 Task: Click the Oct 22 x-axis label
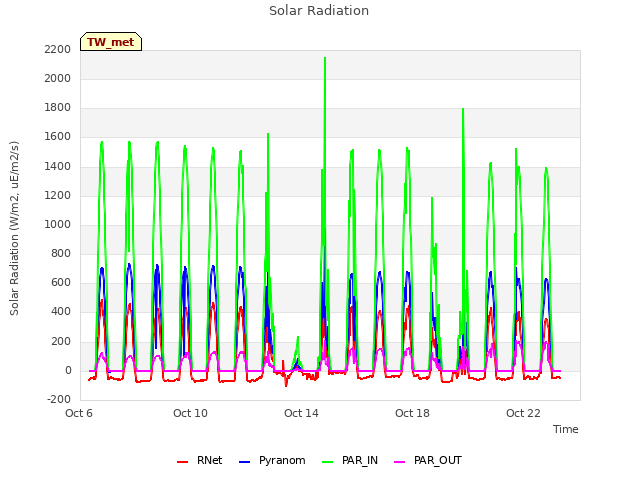point(523,413)
